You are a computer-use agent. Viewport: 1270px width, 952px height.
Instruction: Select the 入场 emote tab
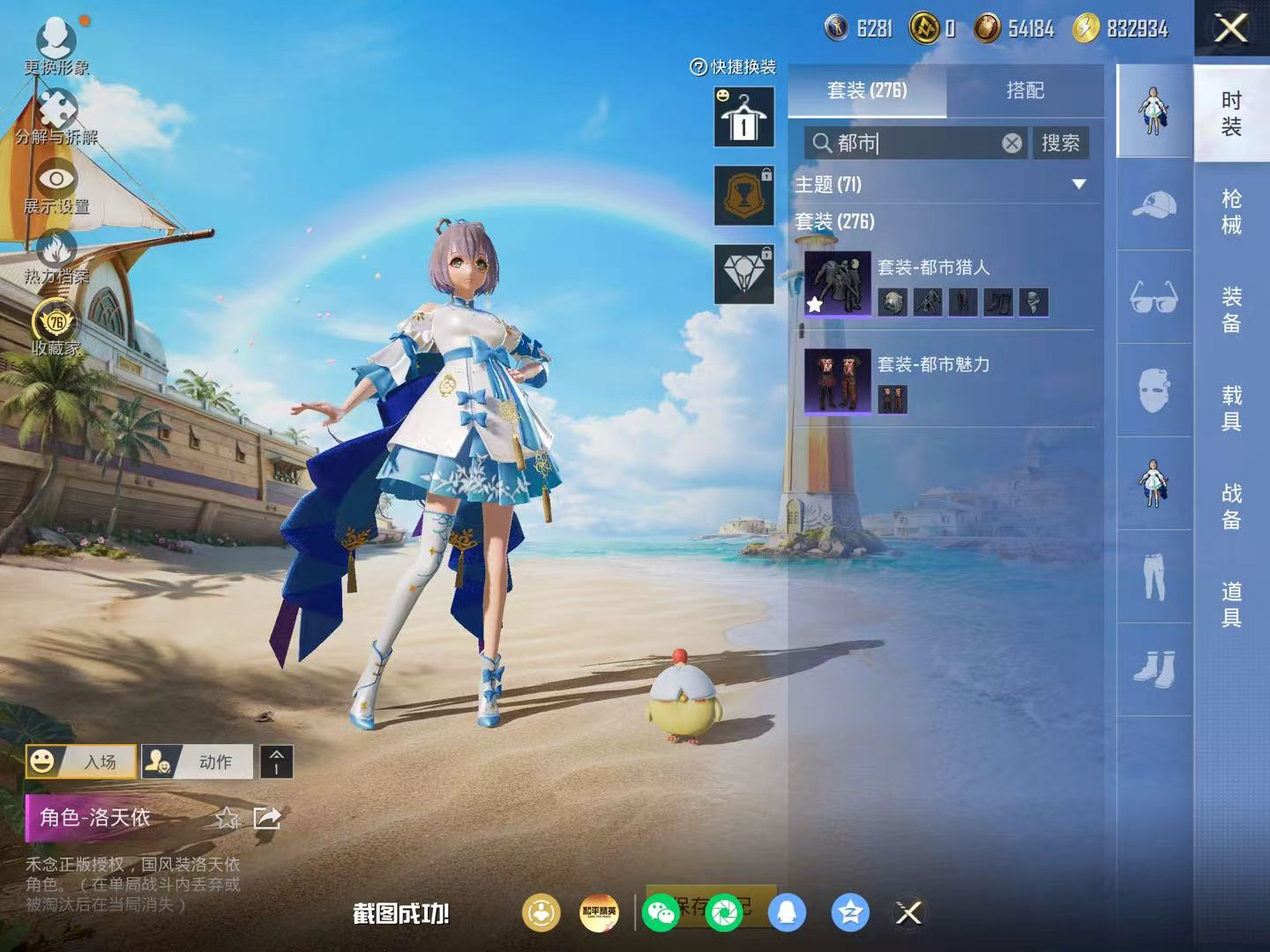pos(81,762)
